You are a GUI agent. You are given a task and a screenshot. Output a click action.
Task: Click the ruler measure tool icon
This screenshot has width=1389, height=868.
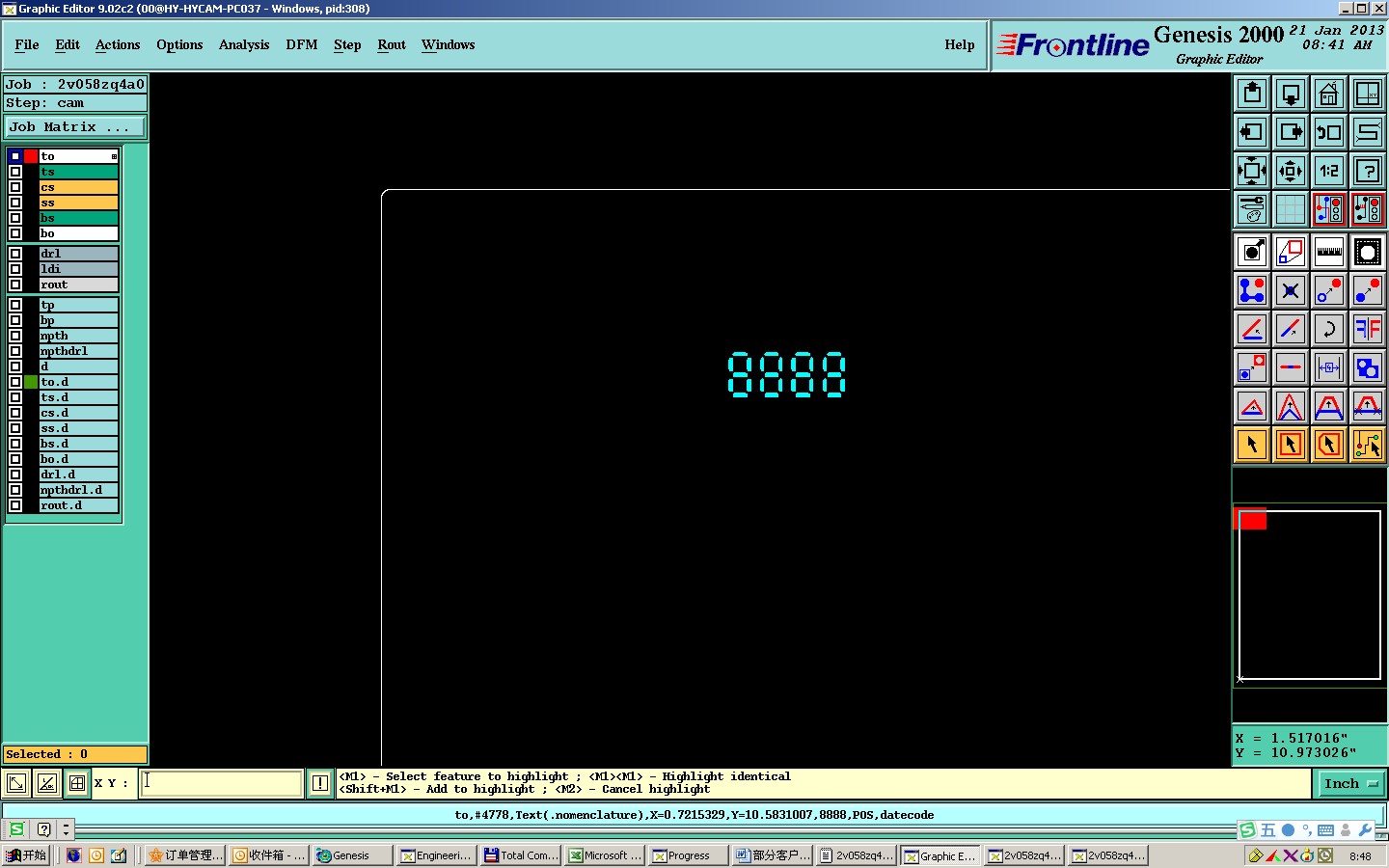tap(1329, 253)
